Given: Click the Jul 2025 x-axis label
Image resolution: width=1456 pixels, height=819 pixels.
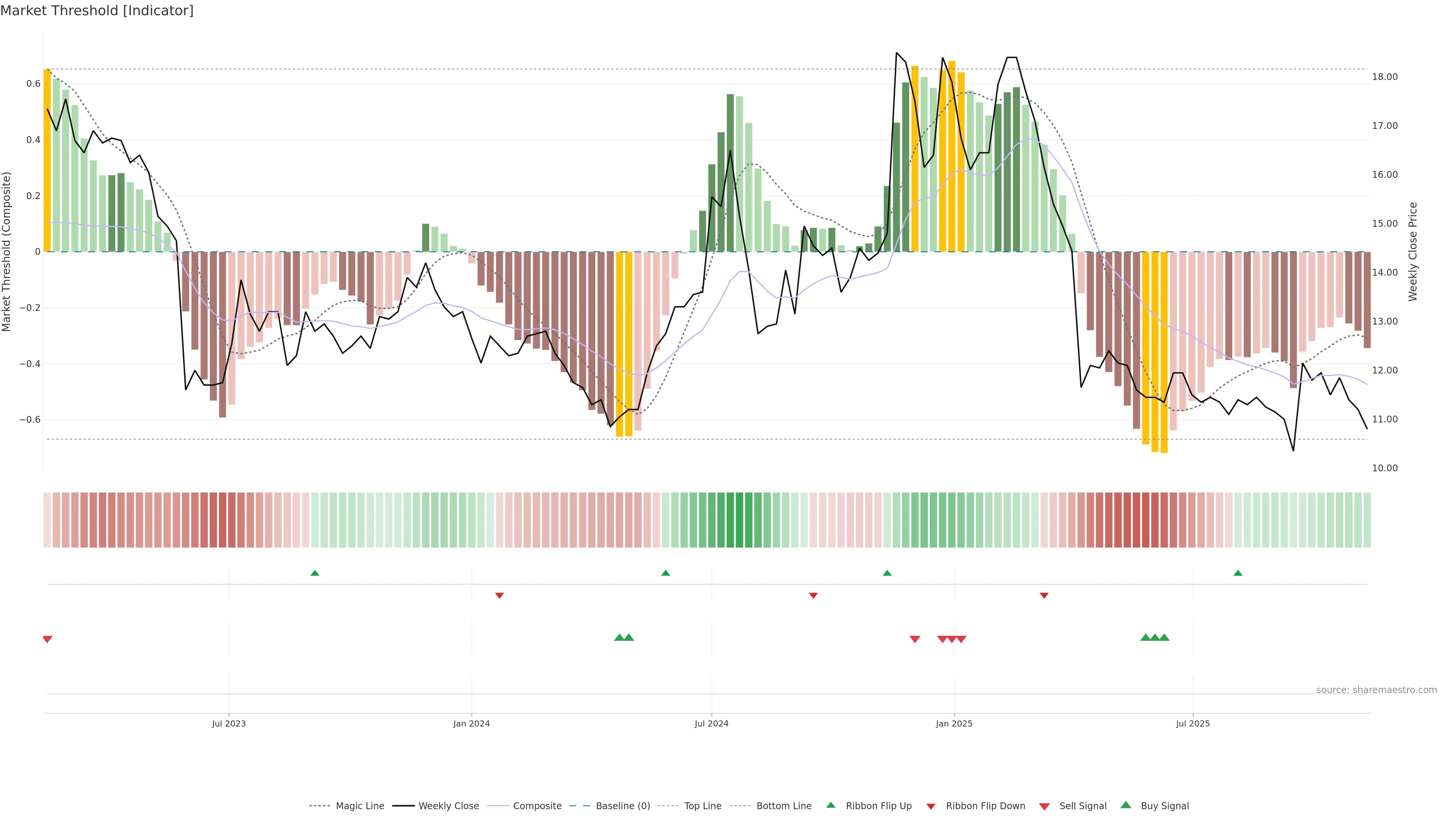Looking at the screenshot, I should 1192,723.
